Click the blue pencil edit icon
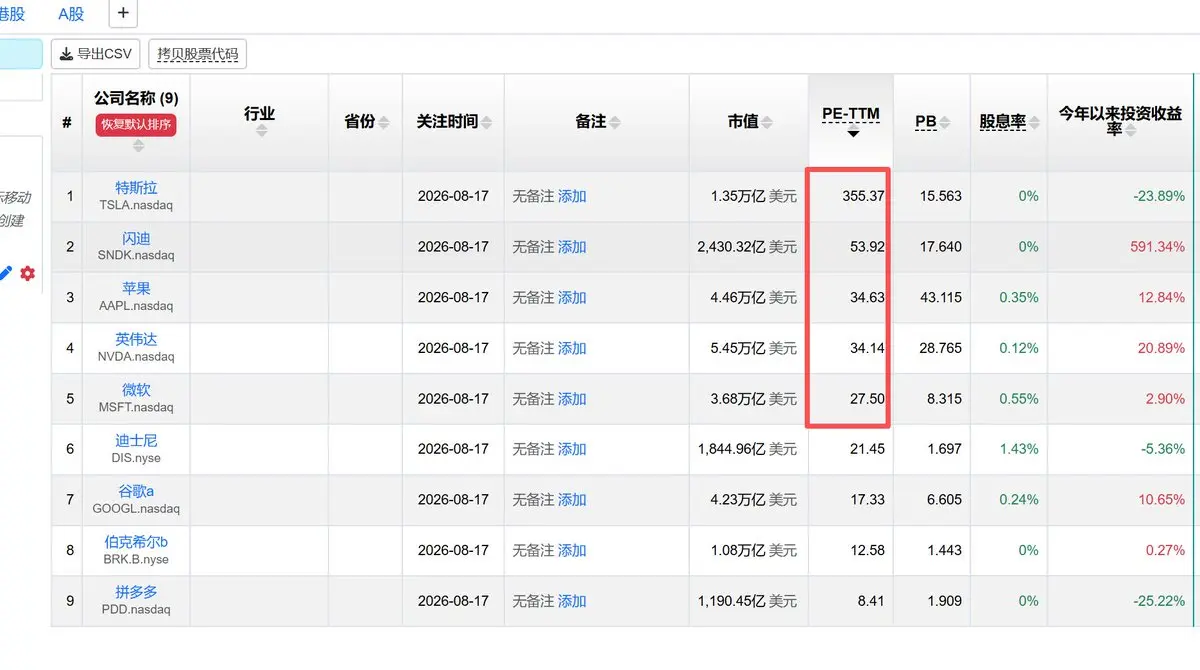The image size is (1200, 670). [6, 272]
